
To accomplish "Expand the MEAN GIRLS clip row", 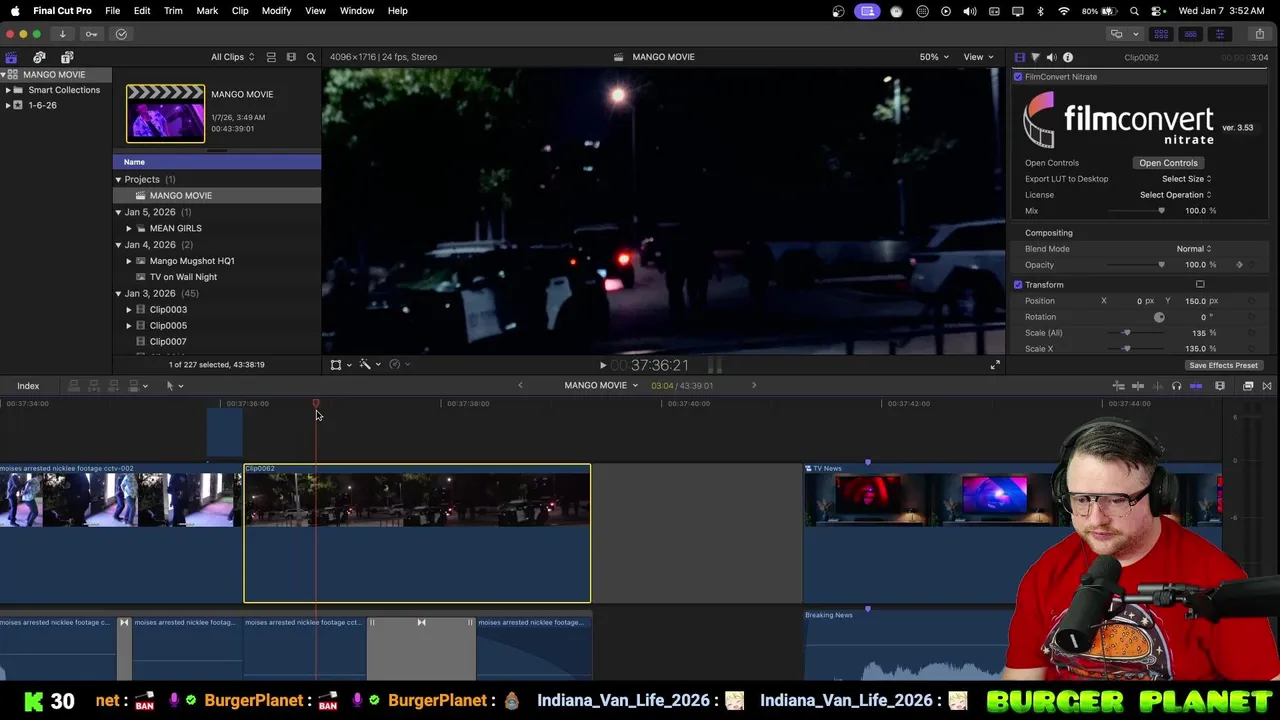I will click(129, 228).
